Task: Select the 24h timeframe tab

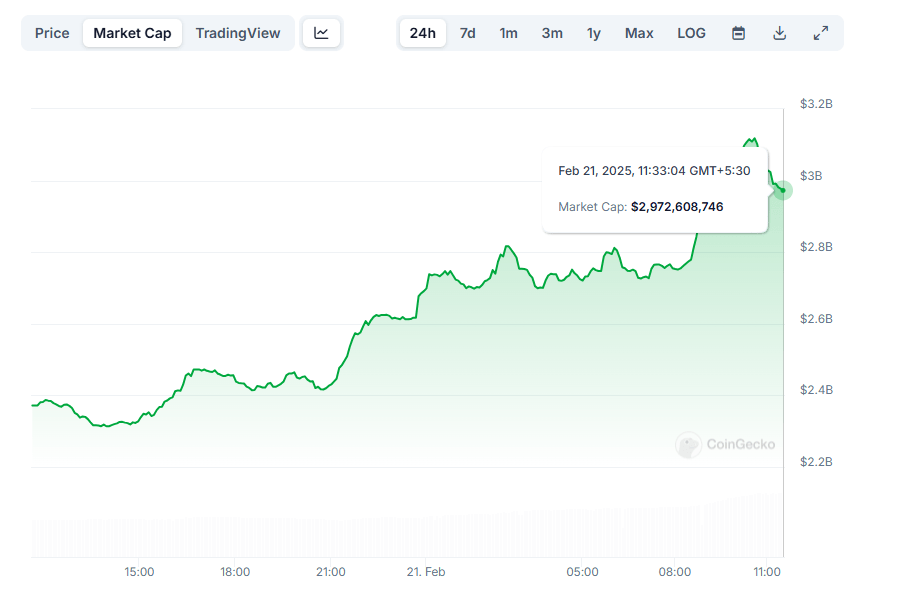Action: [422, 32]
